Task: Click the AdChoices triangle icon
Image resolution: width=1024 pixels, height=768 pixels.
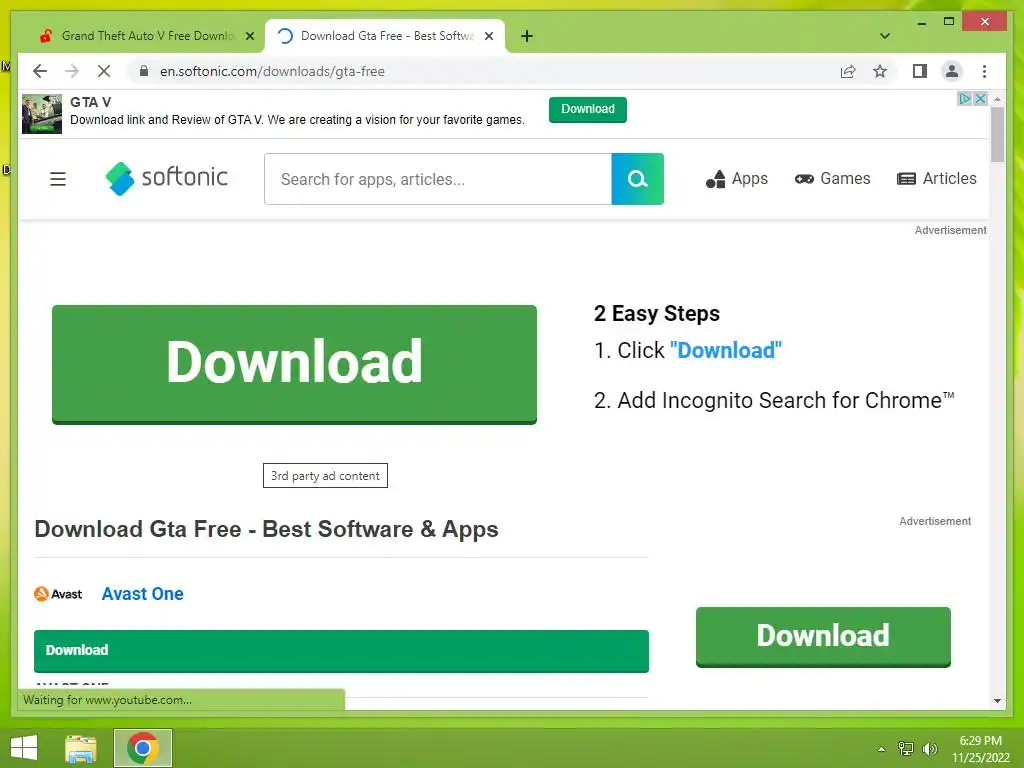Action: click(965, 99)
